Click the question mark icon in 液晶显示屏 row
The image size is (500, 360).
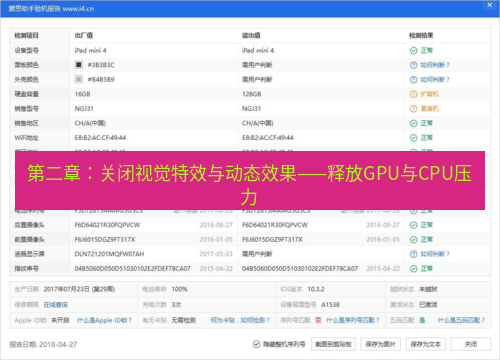tap(413, 254)
